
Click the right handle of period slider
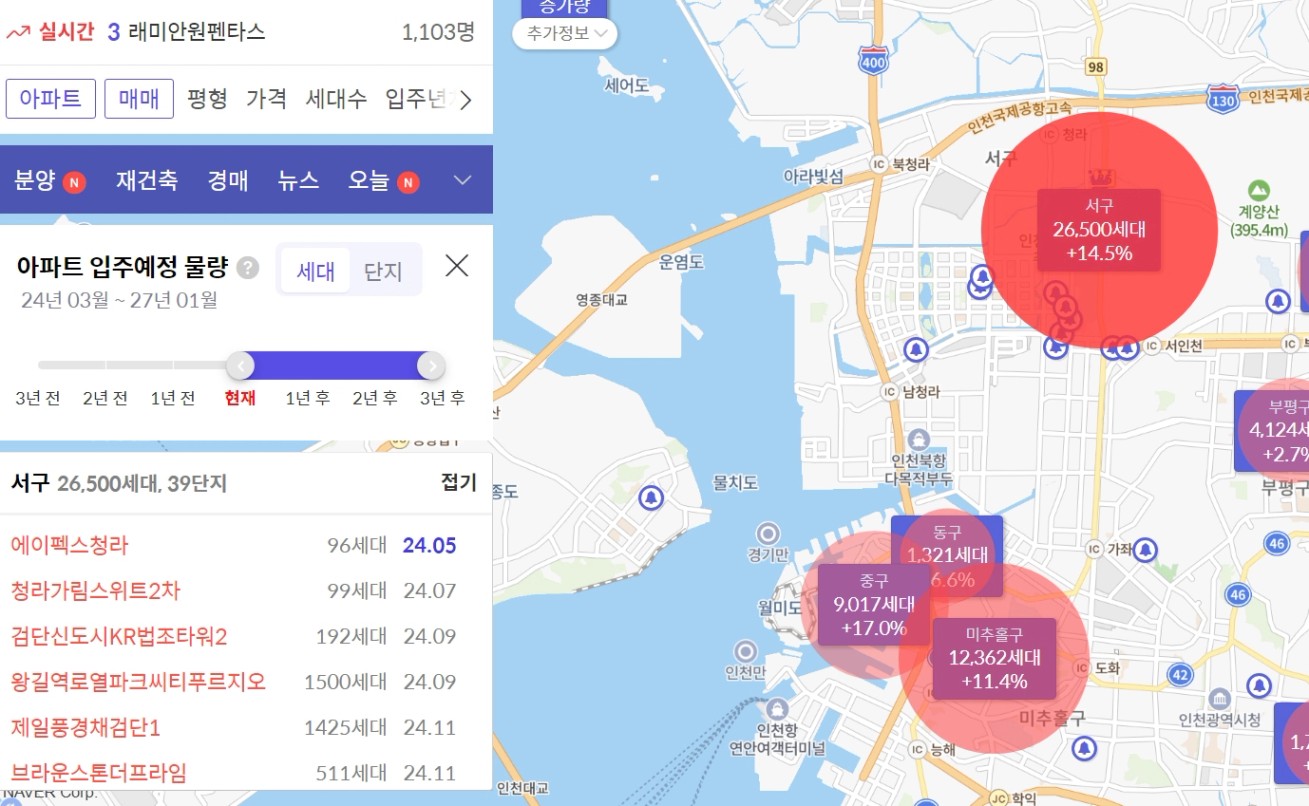[x=431, y=366]
